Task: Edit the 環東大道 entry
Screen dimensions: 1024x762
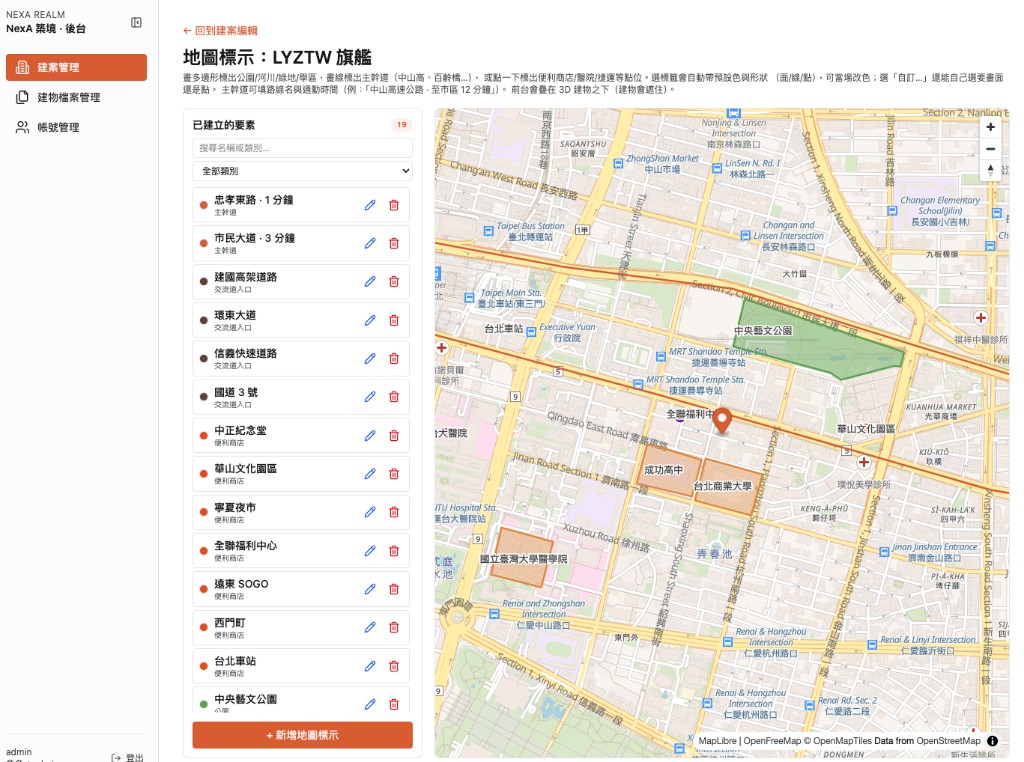Action: tap(370, 320)
